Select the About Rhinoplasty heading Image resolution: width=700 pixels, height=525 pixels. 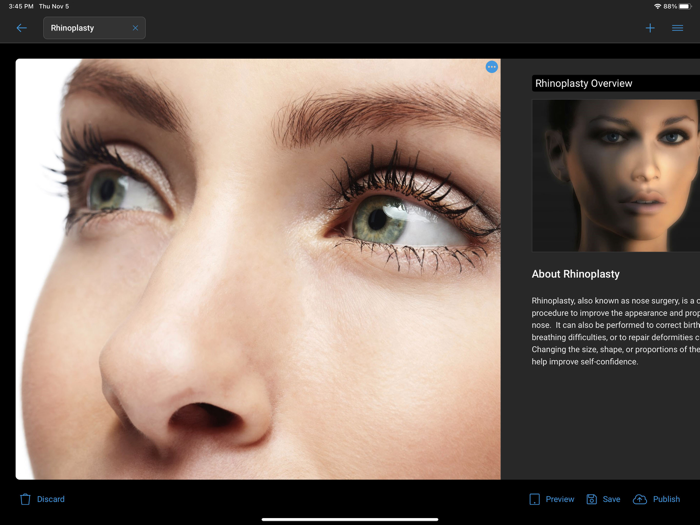pyautogui.click(x=576, y=274)
